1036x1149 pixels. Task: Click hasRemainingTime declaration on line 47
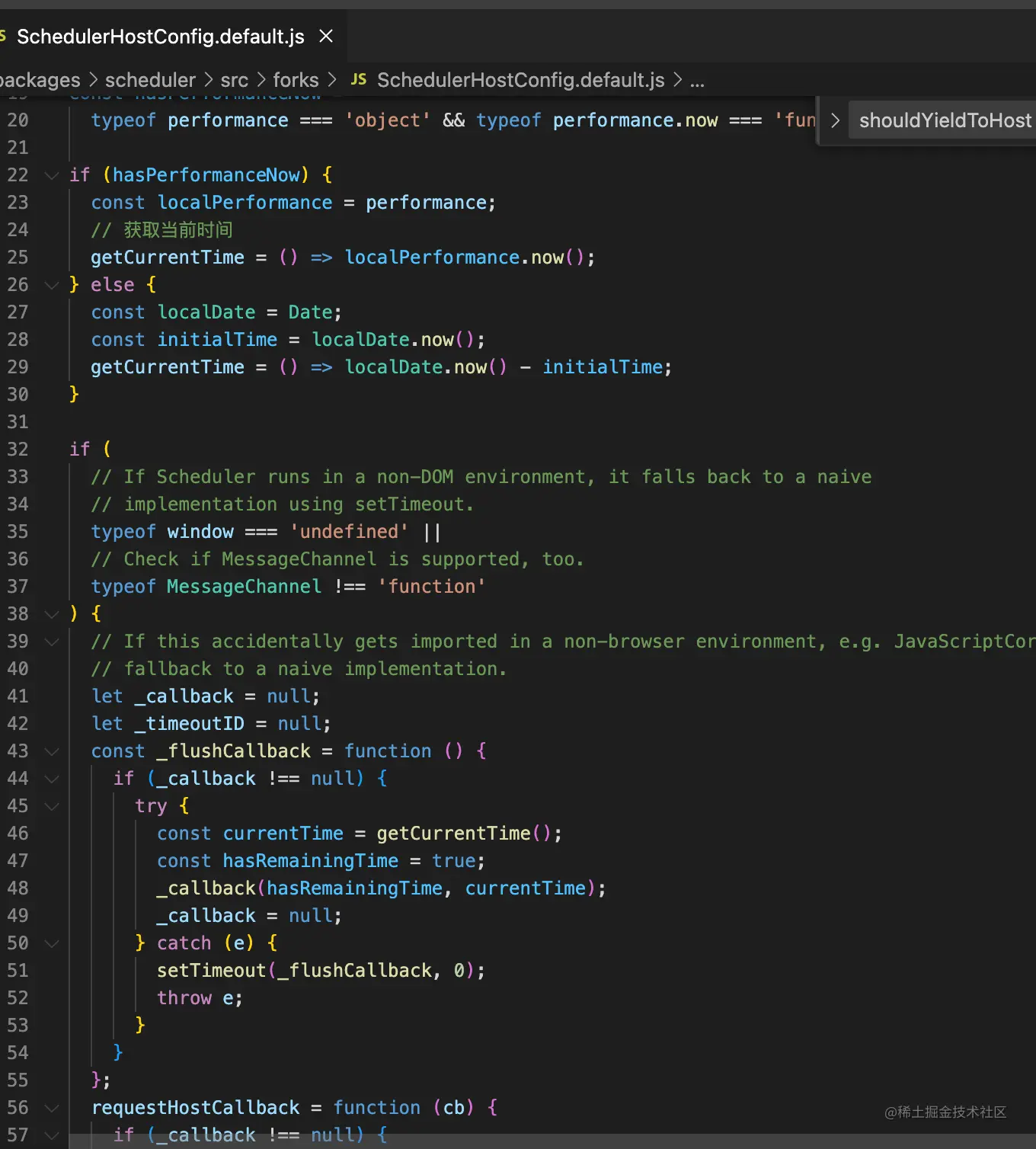(310, 861)
